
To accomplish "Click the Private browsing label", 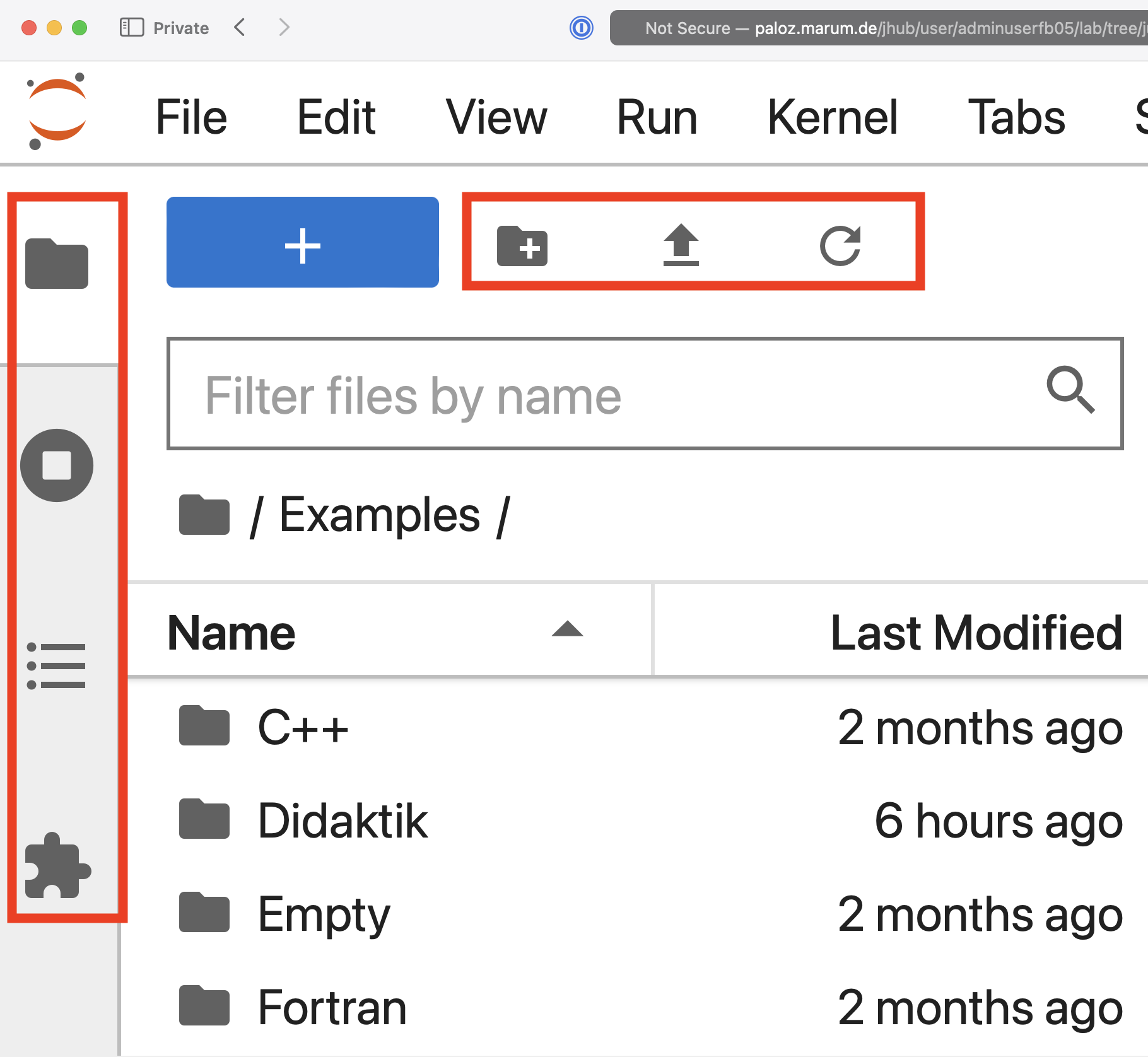I will pyautogui.click(x=181, y=28).
